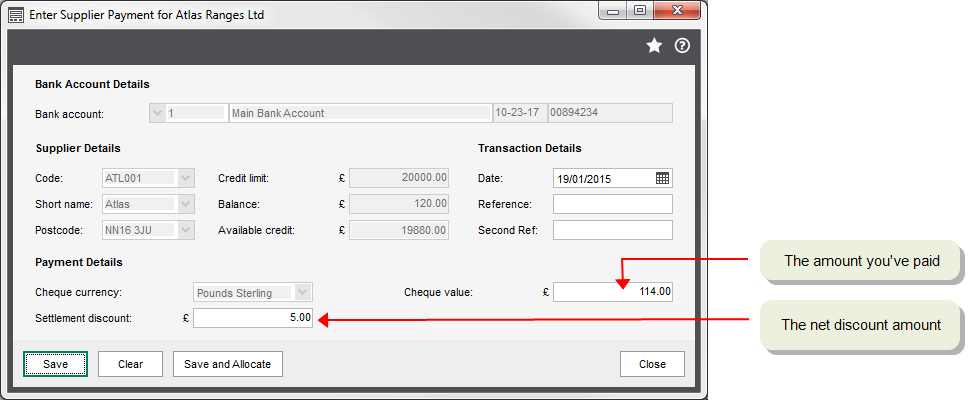The height and width of the screenshot is (400, 975).
Task: Click the Close button
Action: point(652,364)
